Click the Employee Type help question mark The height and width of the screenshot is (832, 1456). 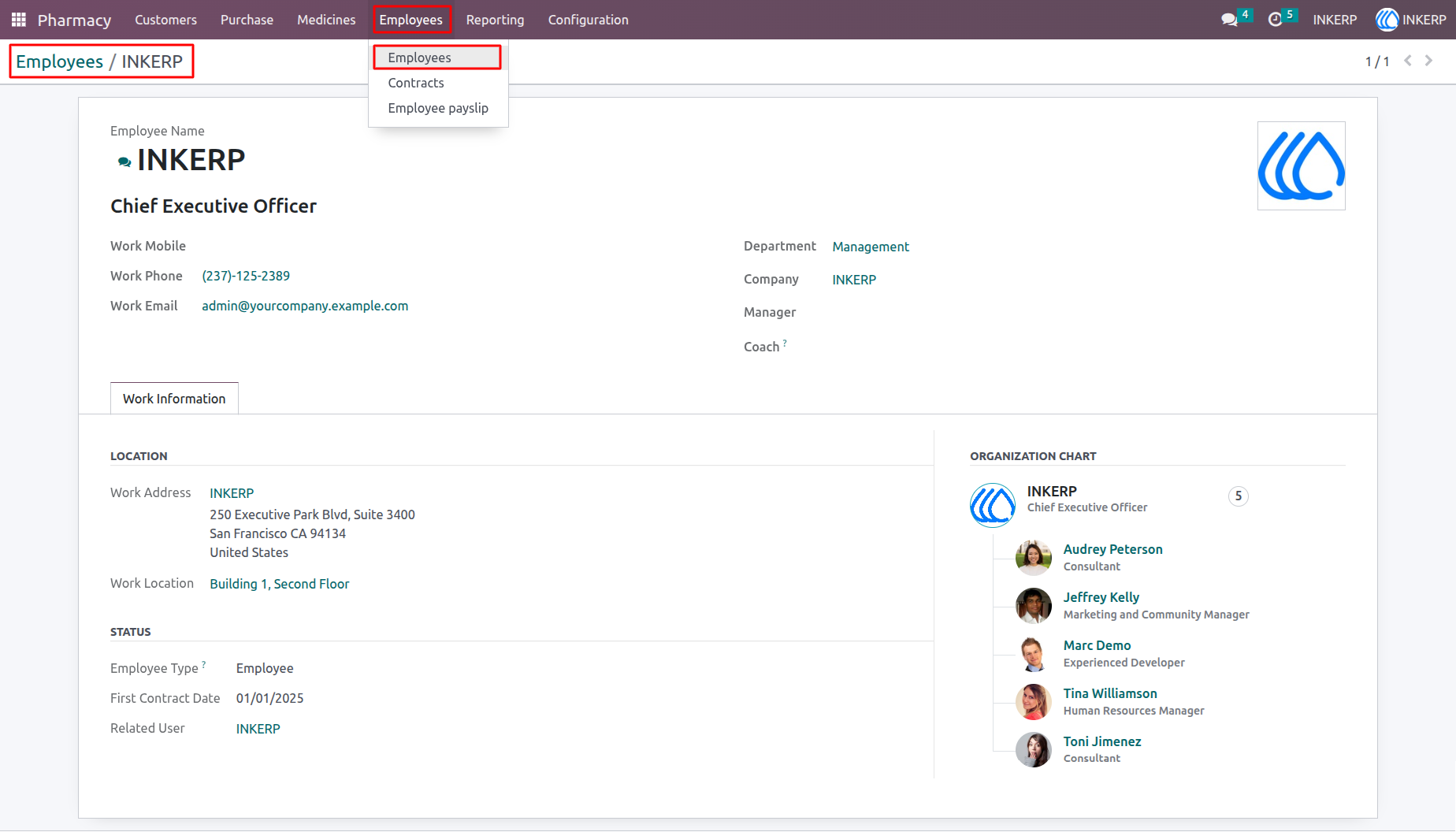(204, 664)
